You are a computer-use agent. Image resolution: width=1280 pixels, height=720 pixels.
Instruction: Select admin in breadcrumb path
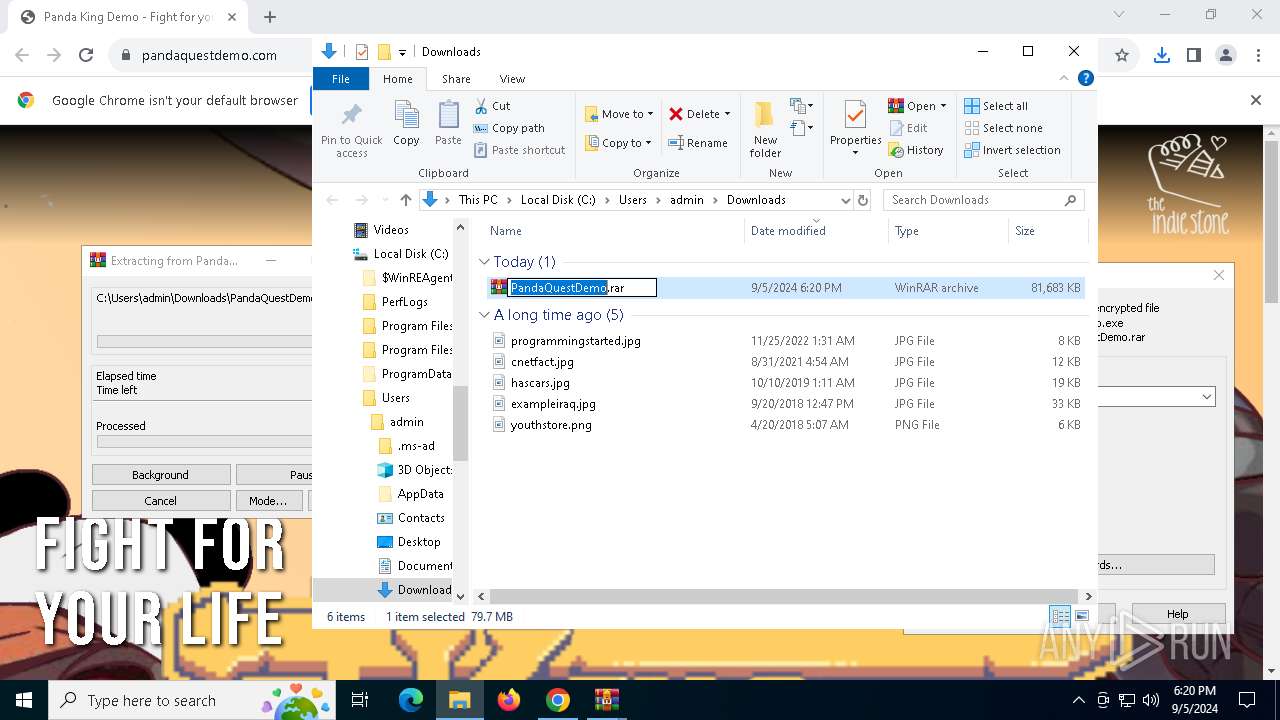pyautogui.click(x=686, y=200)
